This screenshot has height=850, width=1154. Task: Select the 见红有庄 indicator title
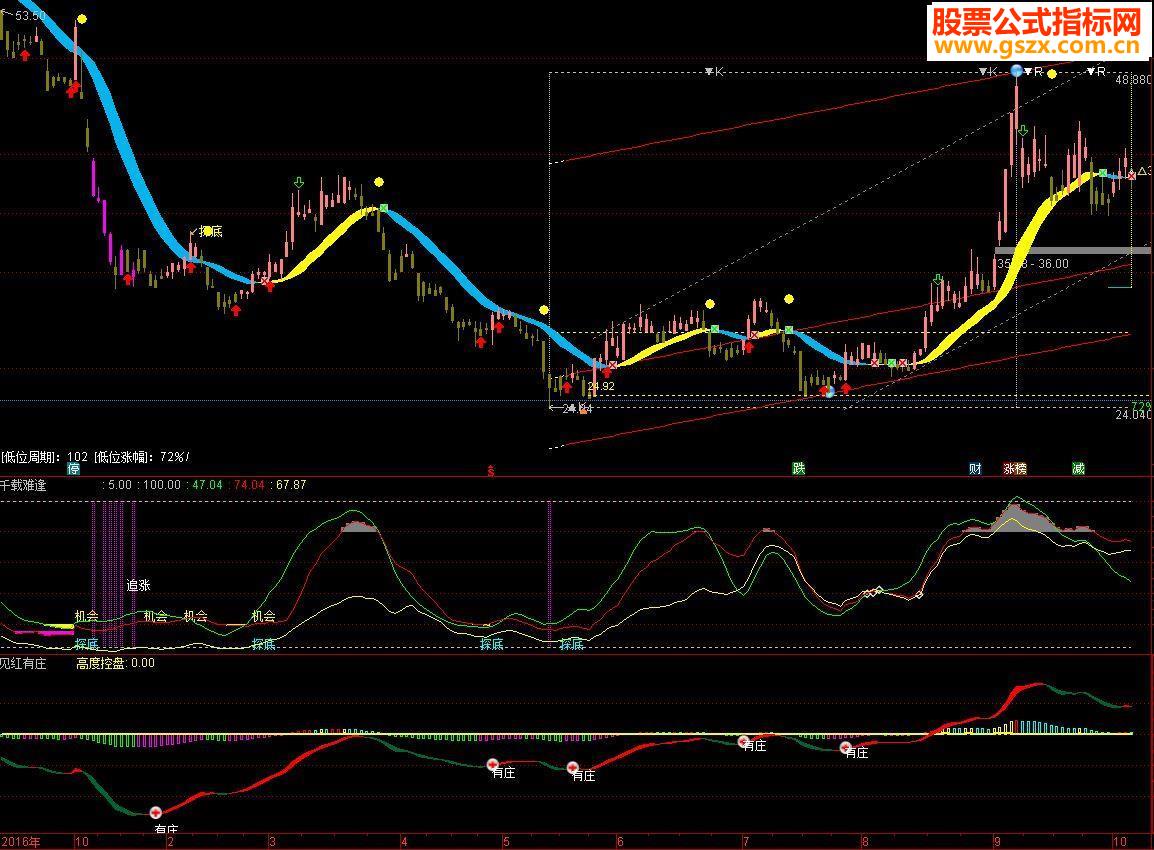(x=24, y=663)
